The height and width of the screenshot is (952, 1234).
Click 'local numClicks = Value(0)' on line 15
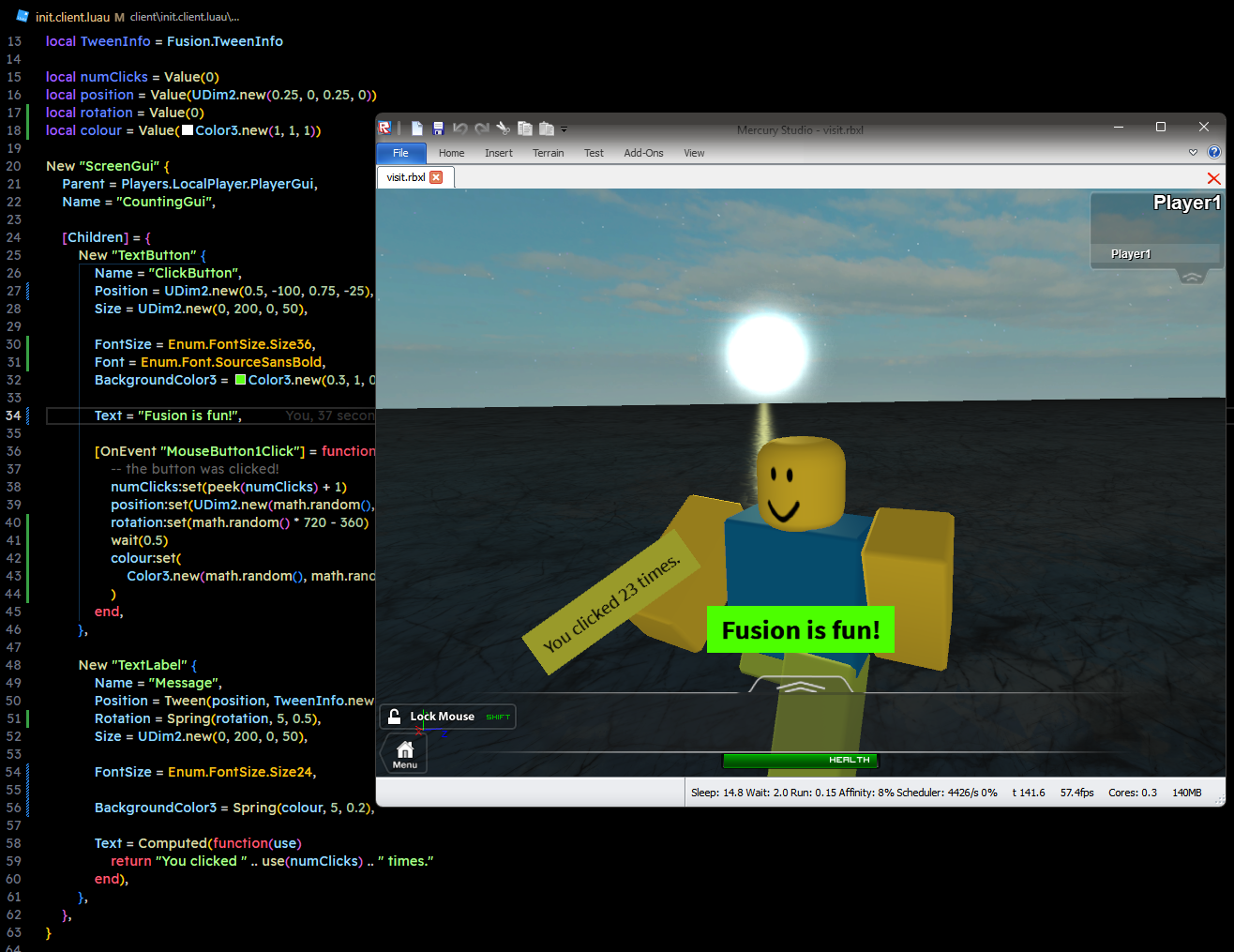tap(132, 77)
